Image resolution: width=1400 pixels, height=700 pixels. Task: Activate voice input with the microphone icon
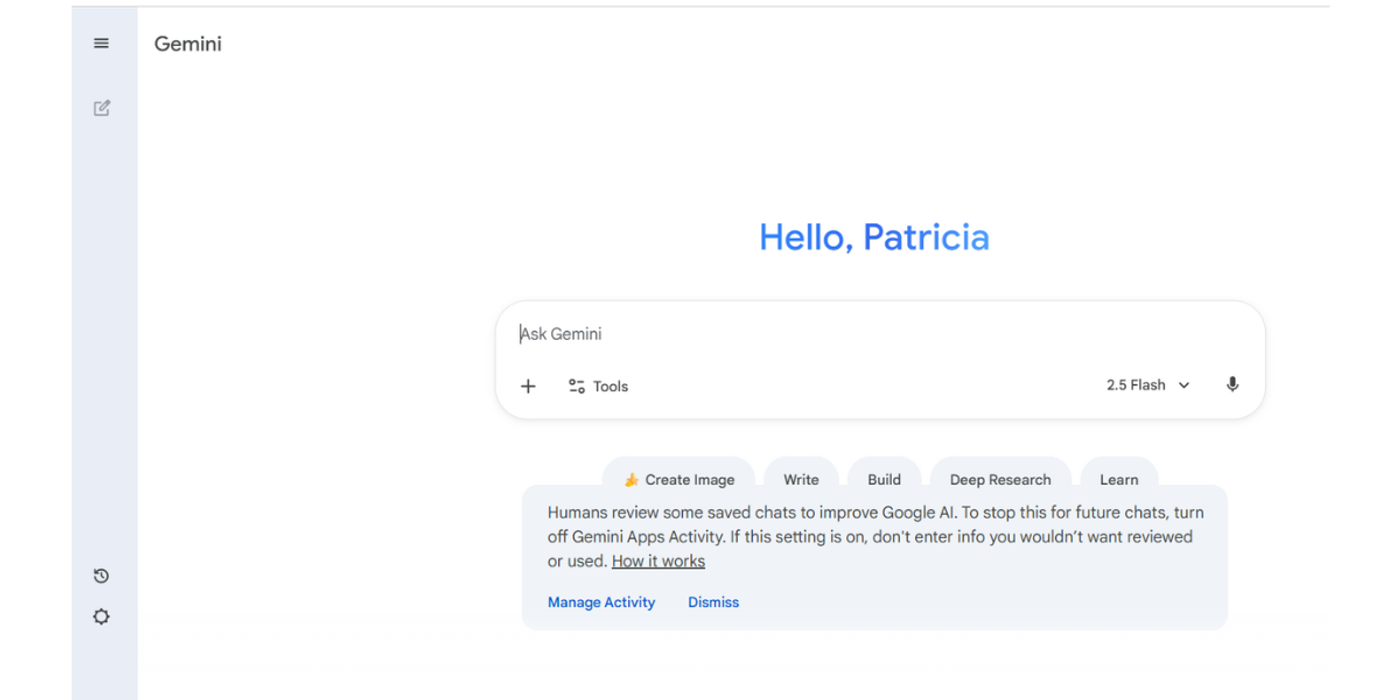[1232, 384]
